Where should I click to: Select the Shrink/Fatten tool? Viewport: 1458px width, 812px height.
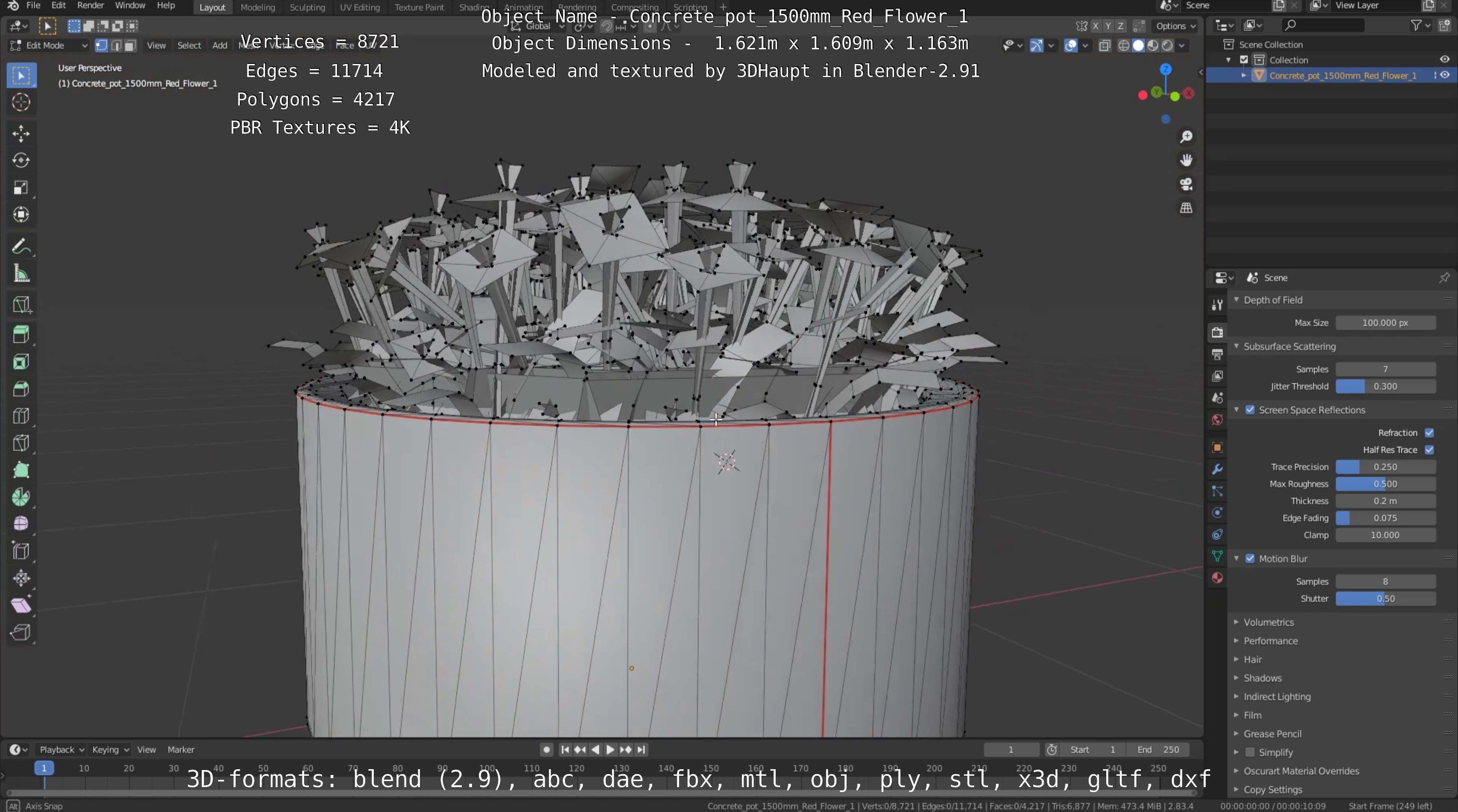22,578
